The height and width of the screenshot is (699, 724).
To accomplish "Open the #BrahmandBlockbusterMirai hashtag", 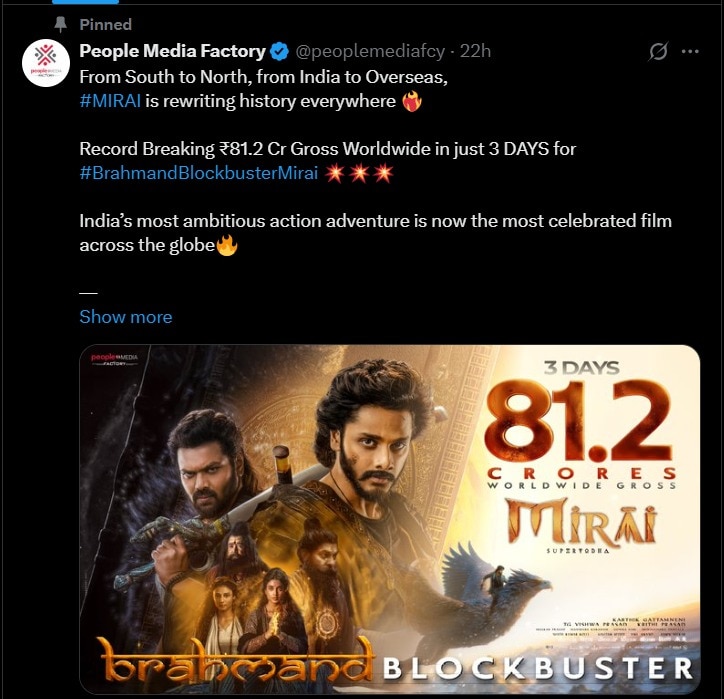I will pyautogui.click(x=199, y=173).
